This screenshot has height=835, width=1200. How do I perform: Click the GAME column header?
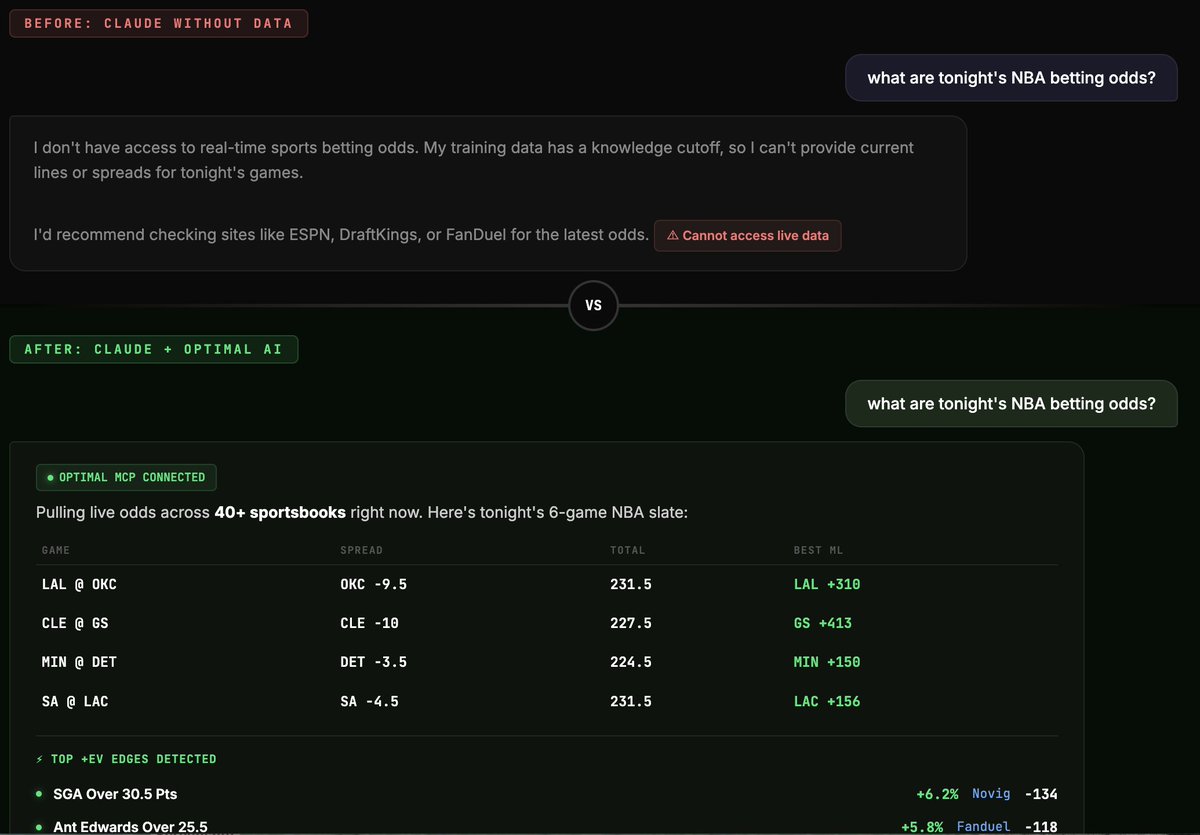(x=56, y=550)
